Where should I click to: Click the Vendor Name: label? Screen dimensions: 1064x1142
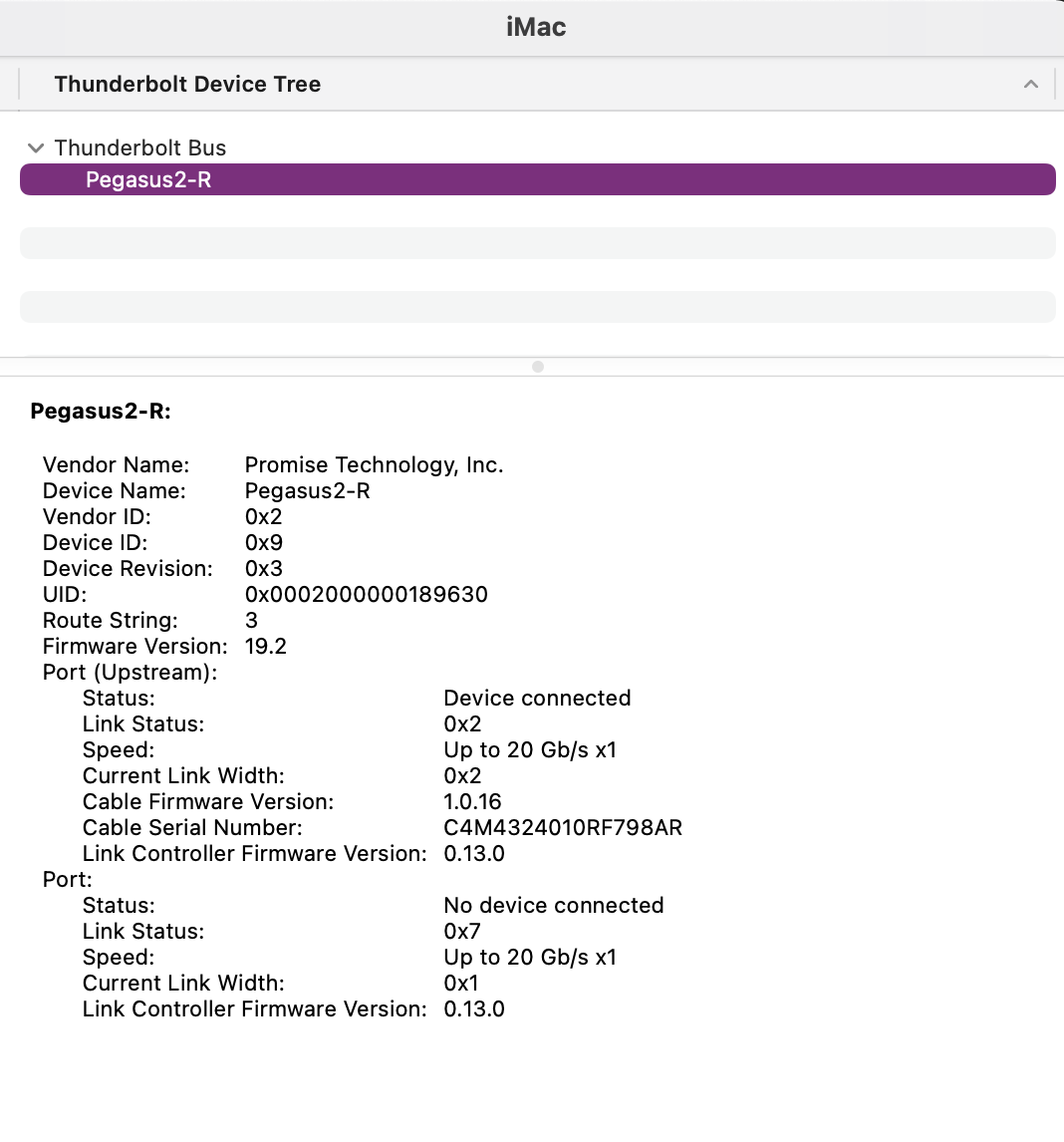116,464
